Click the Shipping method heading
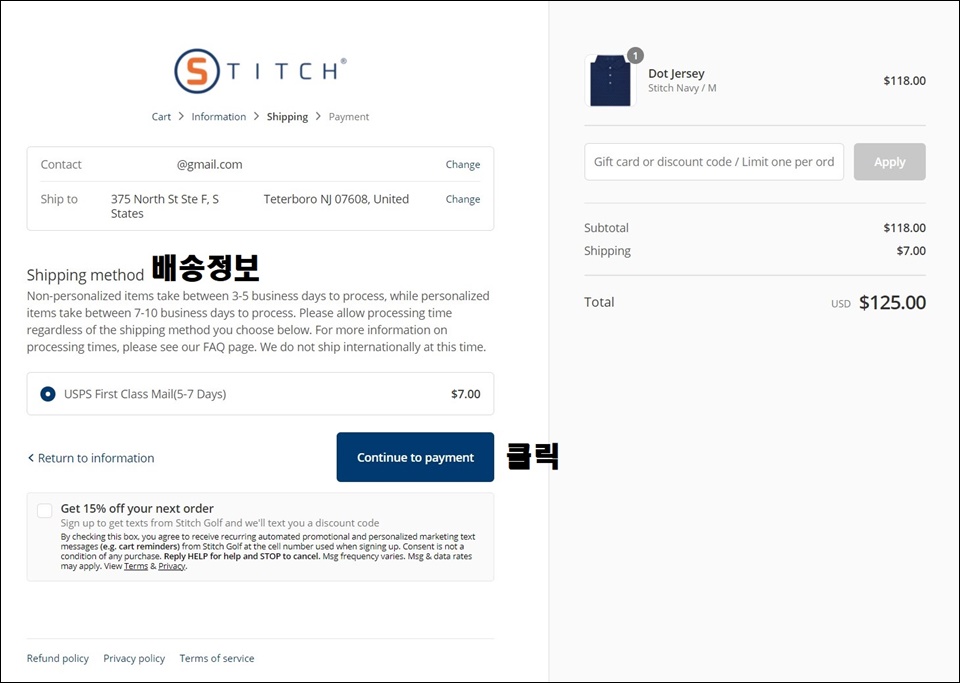This screenshot has width=960, height=683. click(85, 275)
